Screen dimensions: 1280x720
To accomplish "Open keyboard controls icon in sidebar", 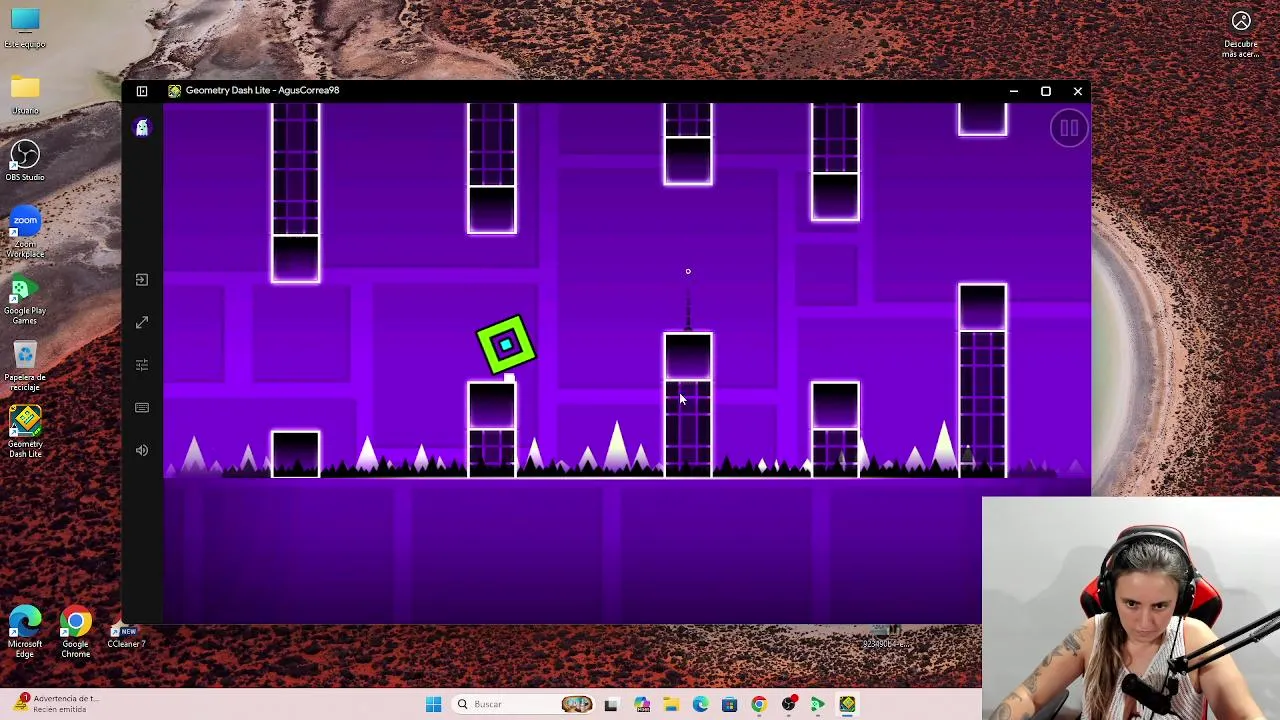I will point(142,408).
